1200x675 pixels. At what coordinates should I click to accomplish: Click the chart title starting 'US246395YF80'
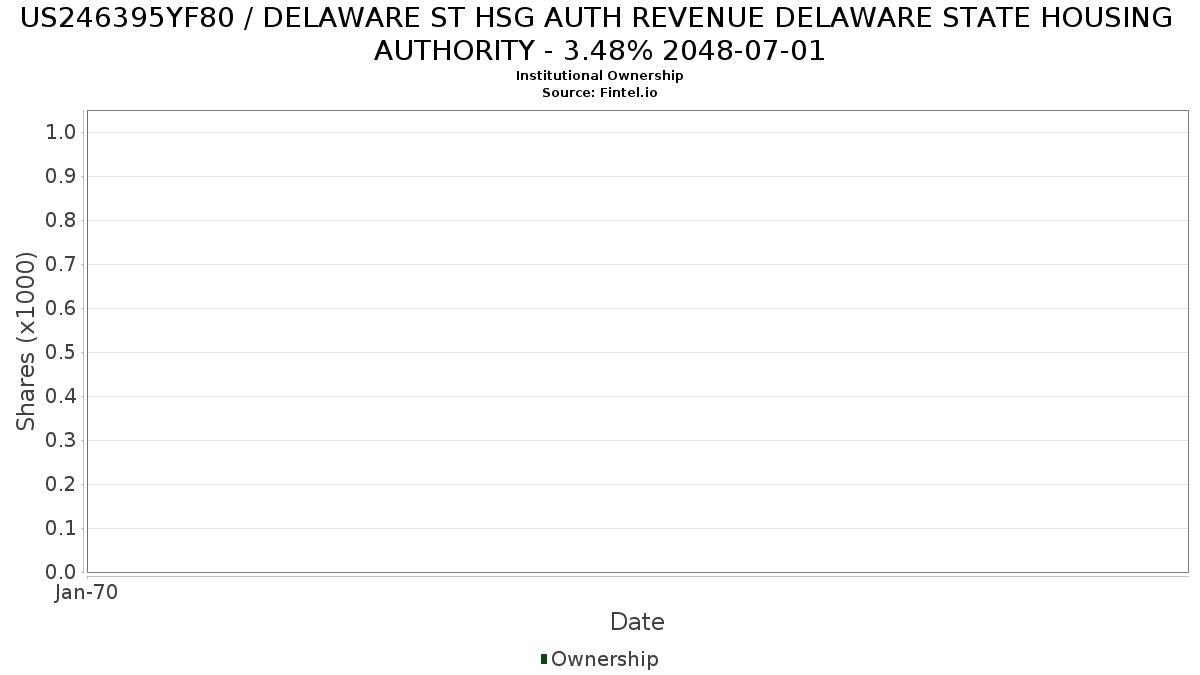point(597,33)
